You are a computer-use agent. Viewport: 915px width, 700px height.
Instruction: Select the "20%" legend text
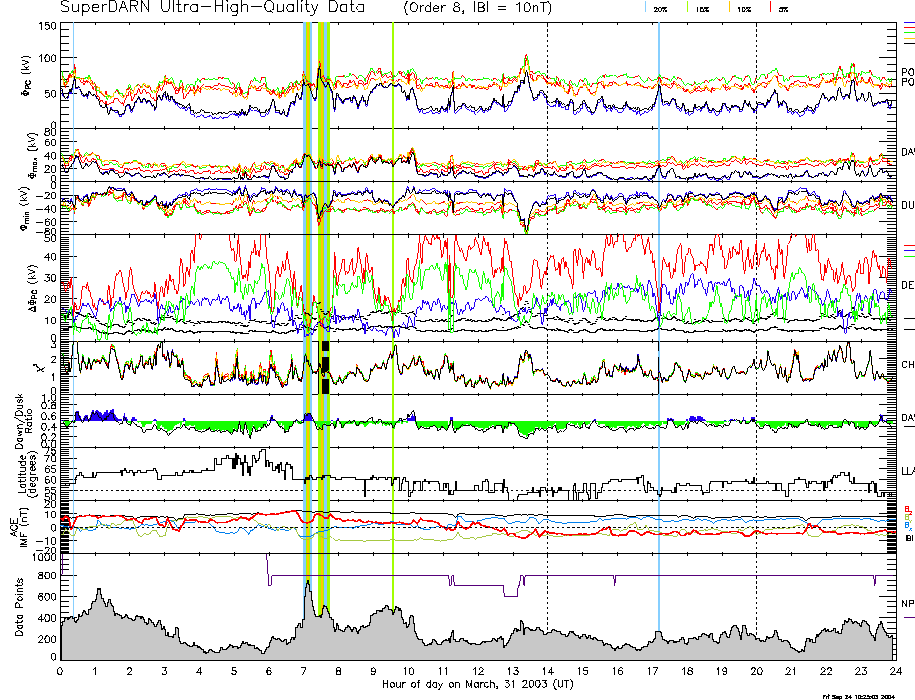pyautogui.click(x=661, y=9)
